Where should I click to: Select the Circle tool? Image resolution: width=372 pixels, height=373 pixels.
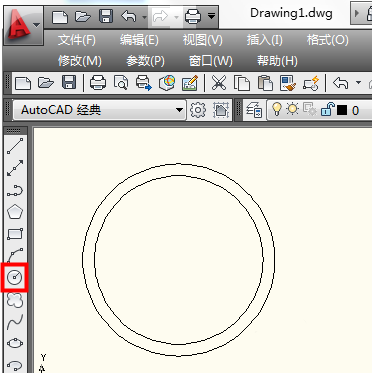[x=15, y=277]
